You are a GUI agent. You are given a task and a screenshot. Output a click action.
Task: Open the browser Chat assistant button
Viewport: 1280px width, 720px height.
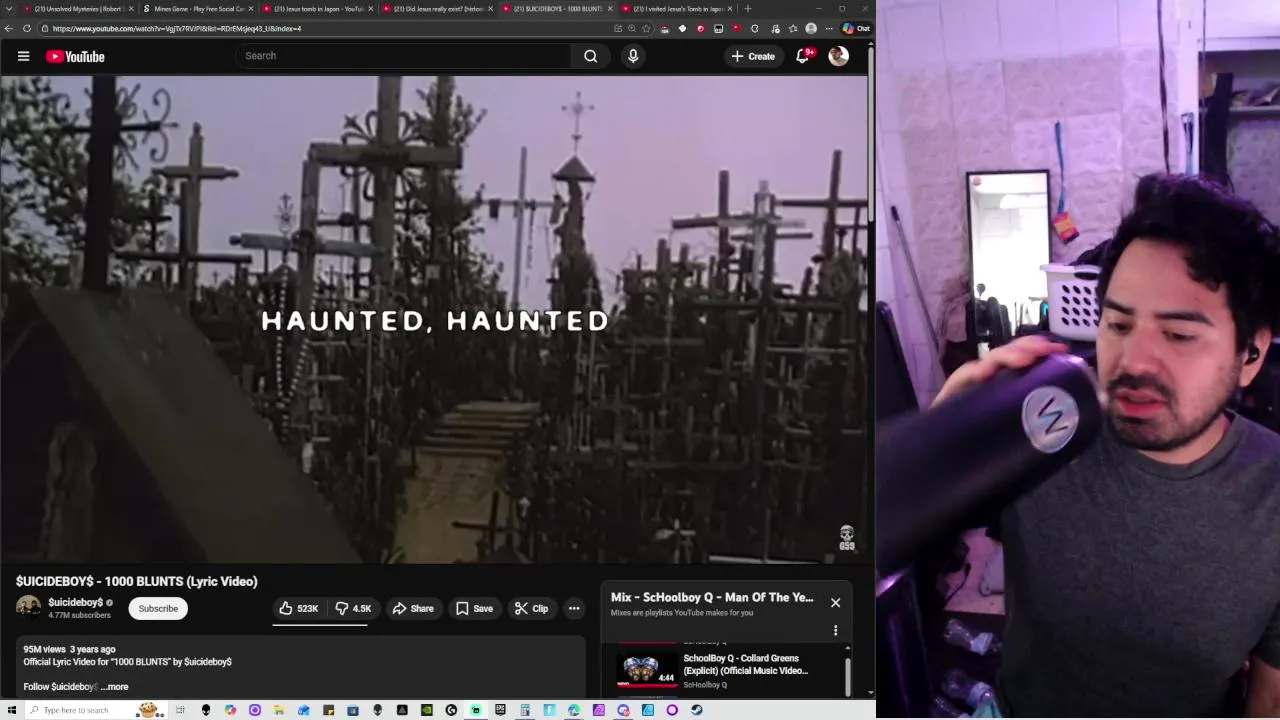coord(856,28)
